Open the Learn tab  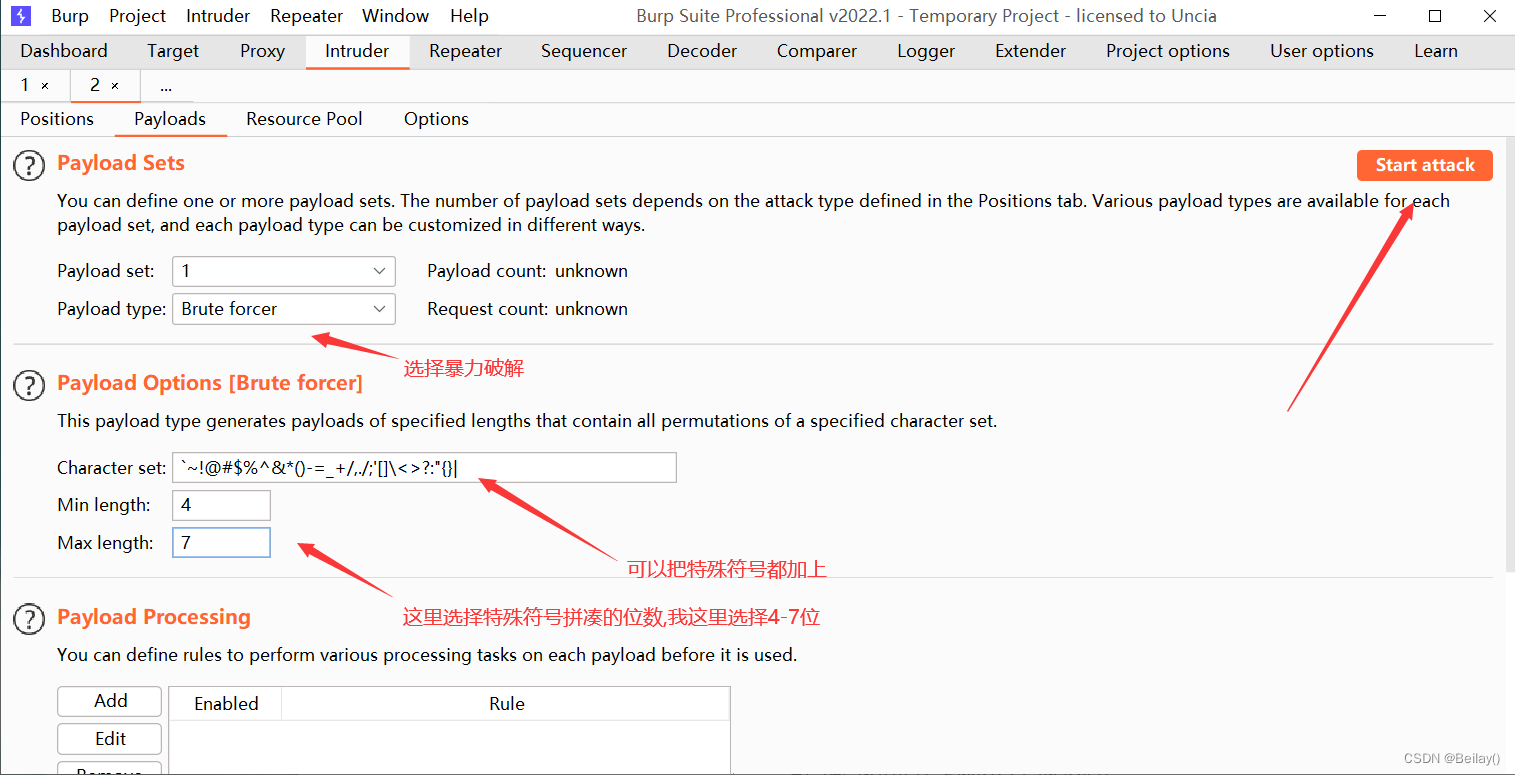click(1436, 51)
